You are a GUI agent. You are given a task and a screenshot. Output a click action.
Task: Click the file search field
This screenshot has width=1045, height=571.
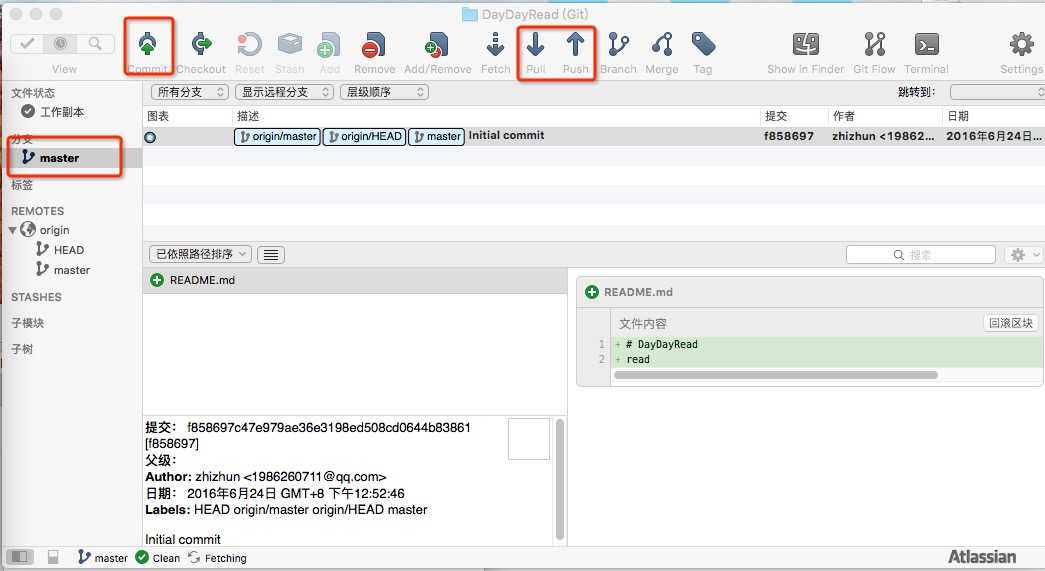[920, 255]
